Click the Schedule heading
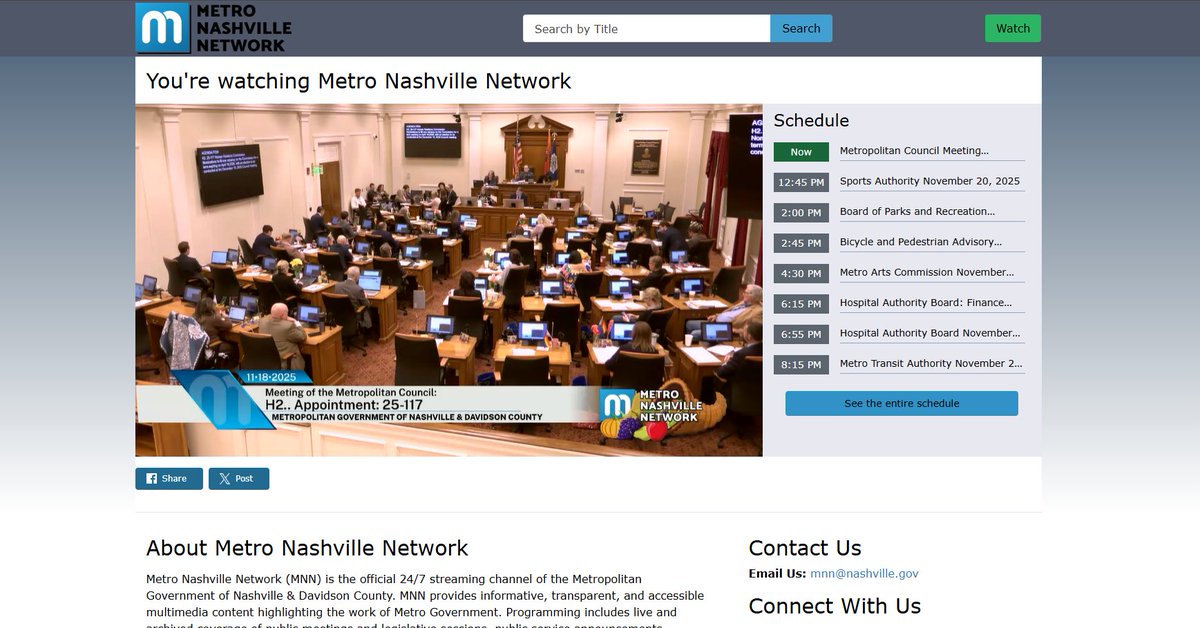 (811, 120)
